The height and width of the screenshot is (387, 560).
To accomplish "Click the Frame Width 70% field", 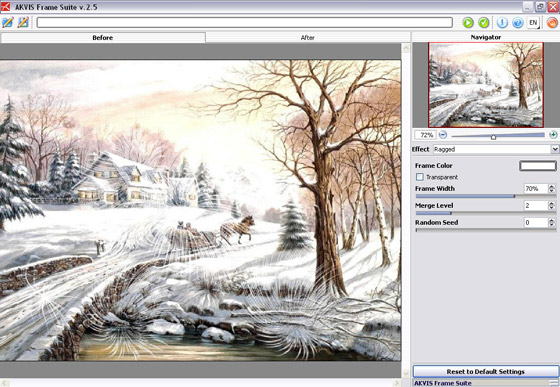I will pos(536,189).
